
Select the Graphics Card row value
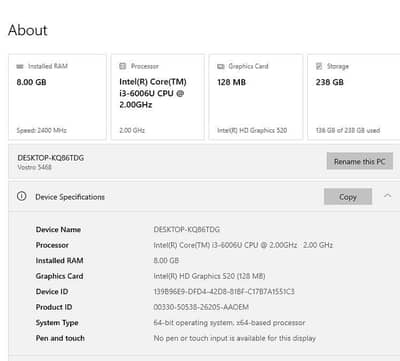pyautogui.click(x=209, y=276)
